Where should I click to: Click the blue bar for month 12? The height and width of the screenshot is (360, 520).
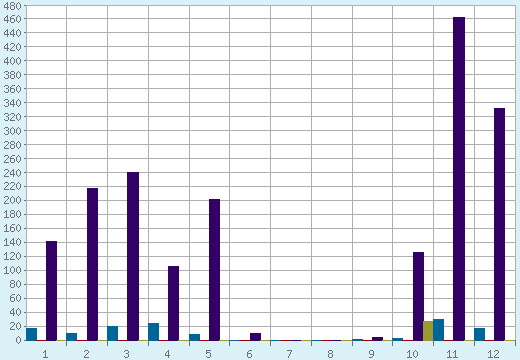[x=479, y=334]
